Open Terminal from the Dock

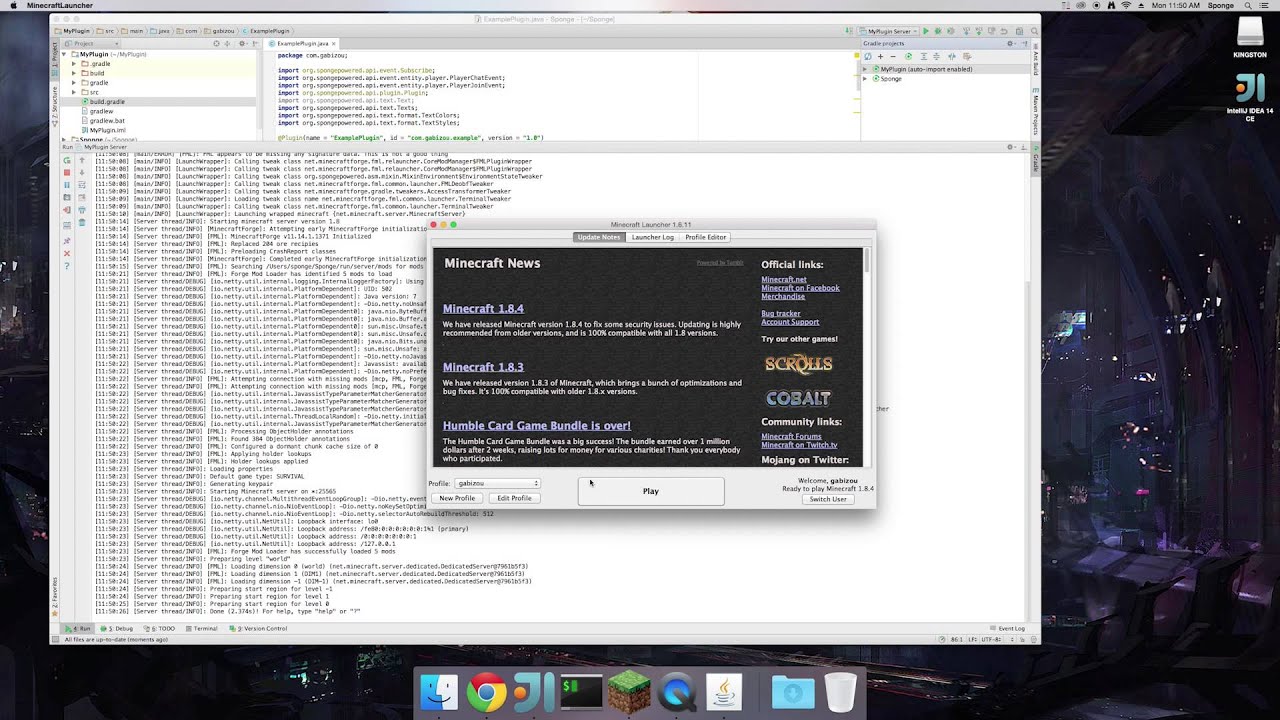pos(581,692)
